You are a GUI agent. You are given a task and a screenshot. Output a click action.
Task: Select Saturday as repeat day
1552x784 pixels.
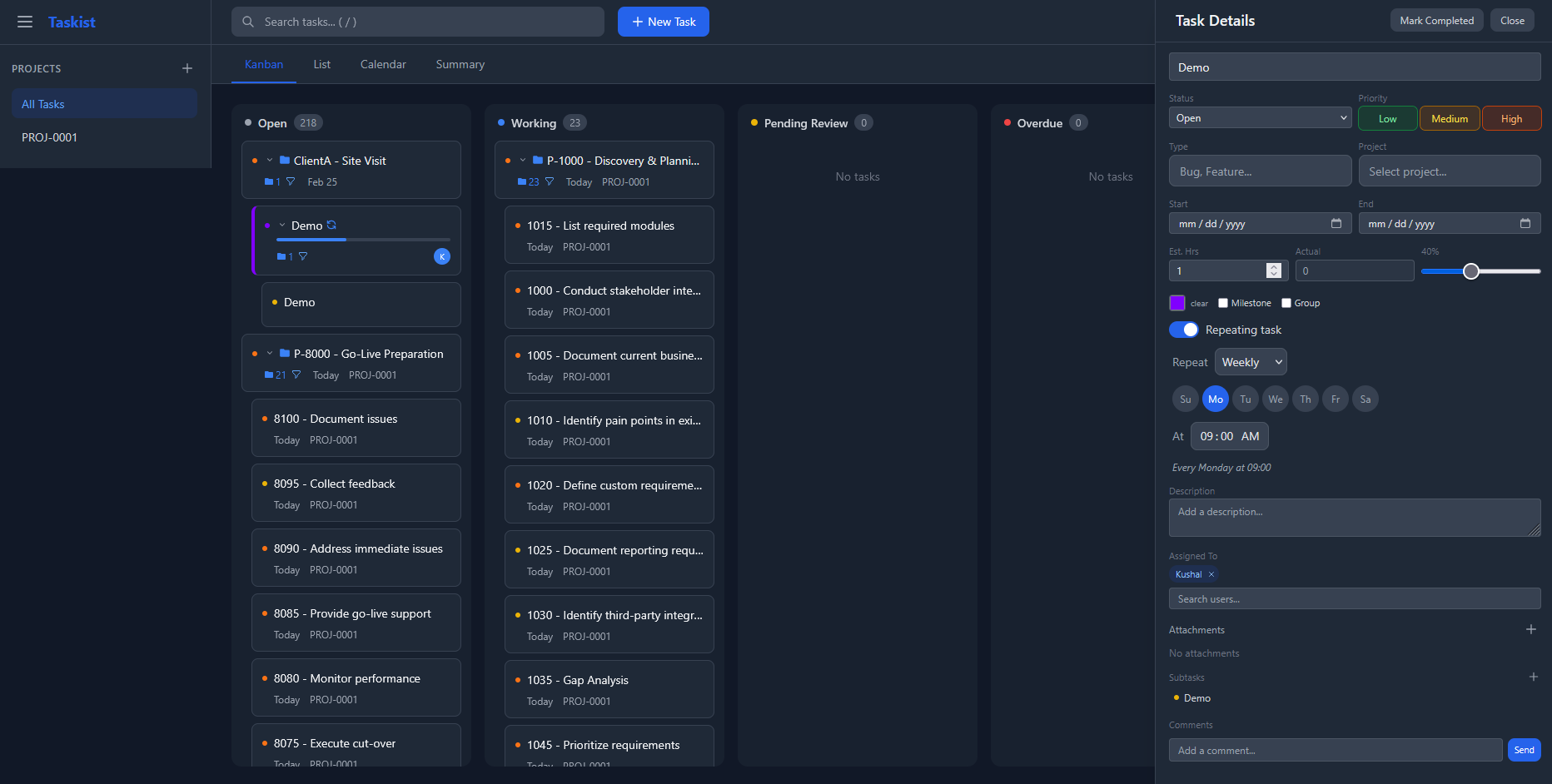pyautogui.click(x=1365, y=399)
